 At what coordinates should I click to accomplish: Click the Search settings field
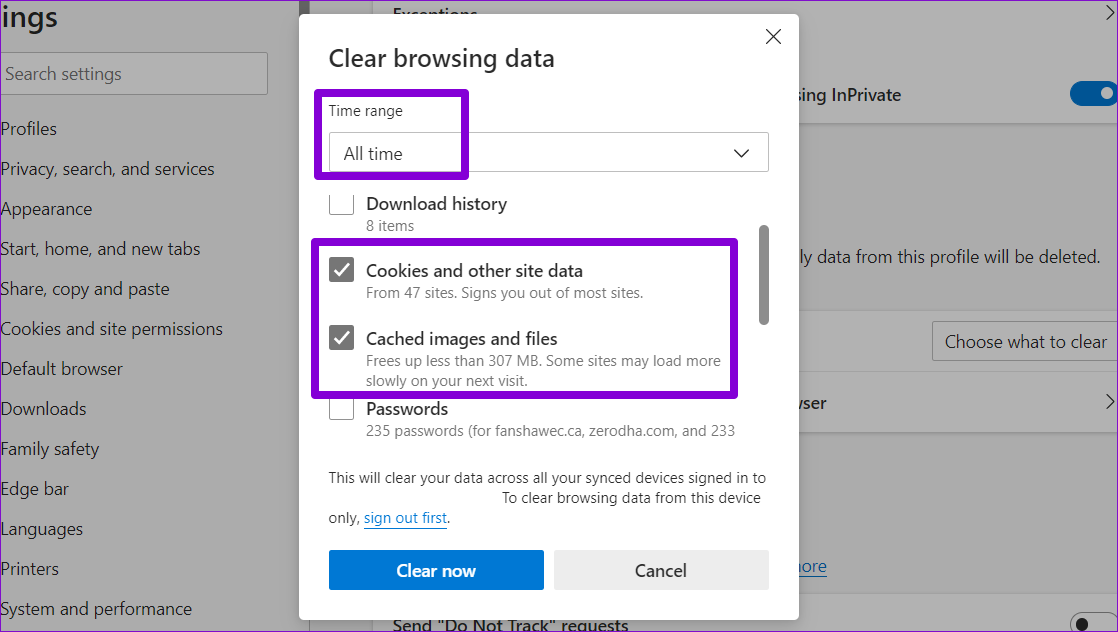pos(133,74)
